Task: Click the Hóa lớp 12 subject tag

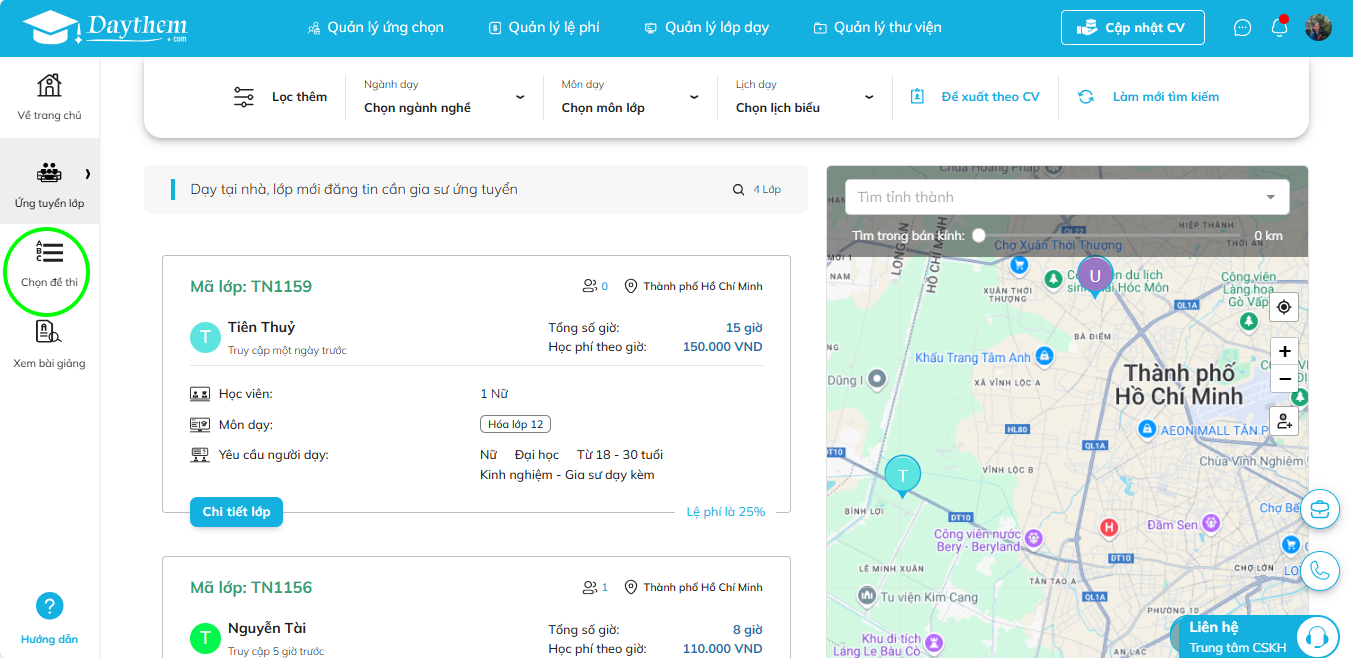Action: point(515,424)
